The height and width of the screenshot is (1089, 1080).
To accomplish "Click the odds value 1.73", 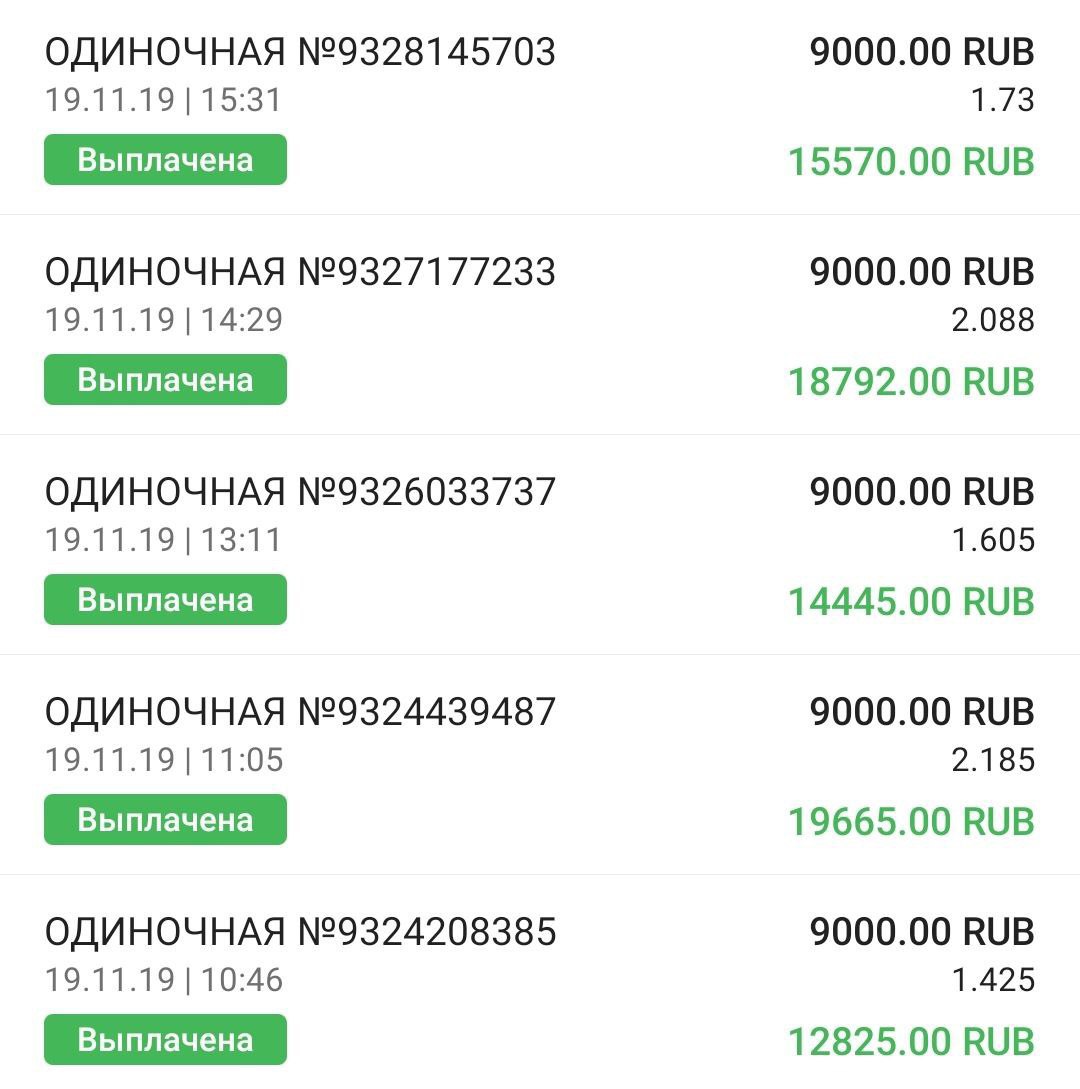I will tap(1002, 100).
